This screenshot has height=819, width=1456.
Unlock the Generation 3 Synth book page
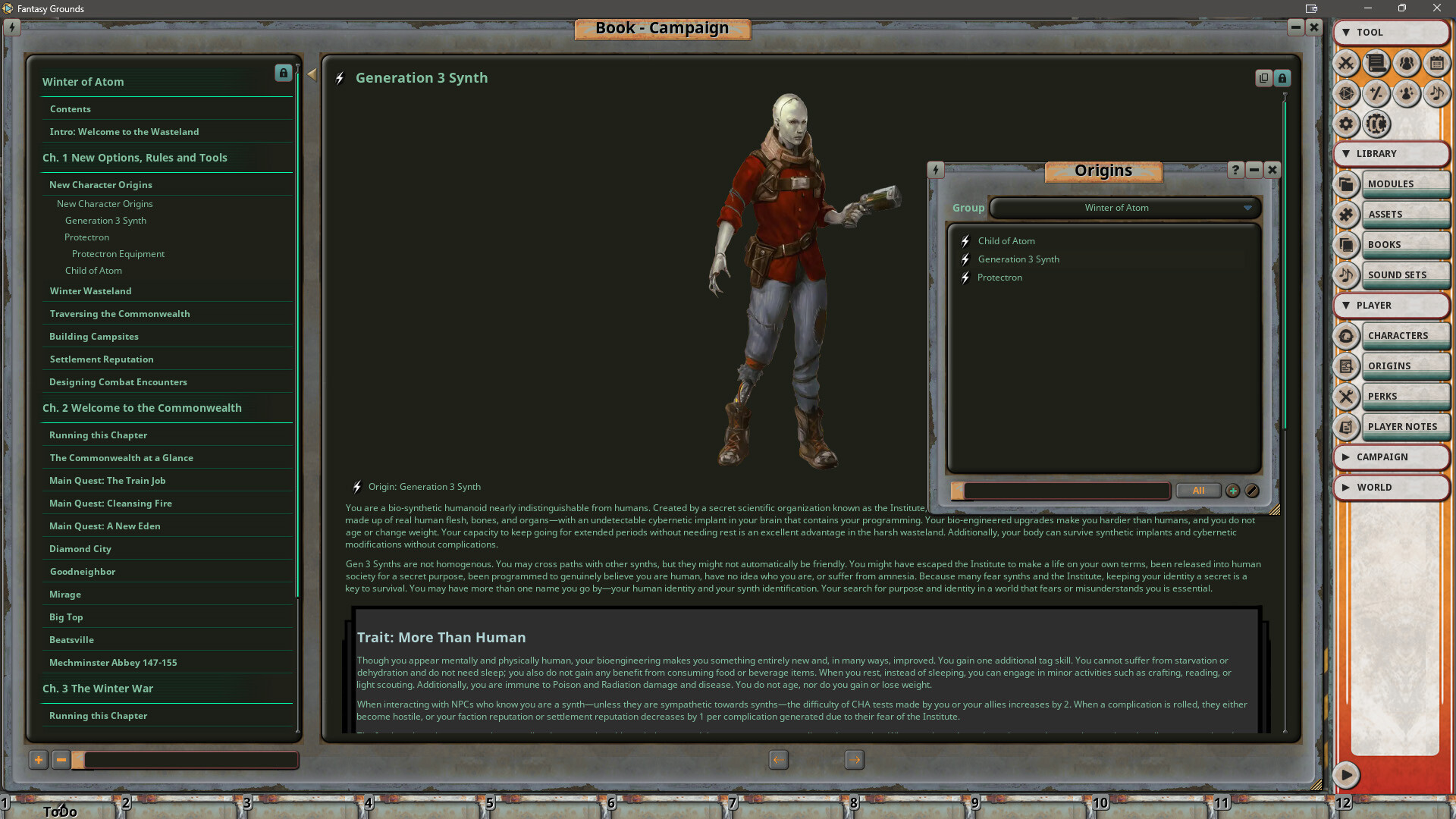click(x=1282, y=78)
